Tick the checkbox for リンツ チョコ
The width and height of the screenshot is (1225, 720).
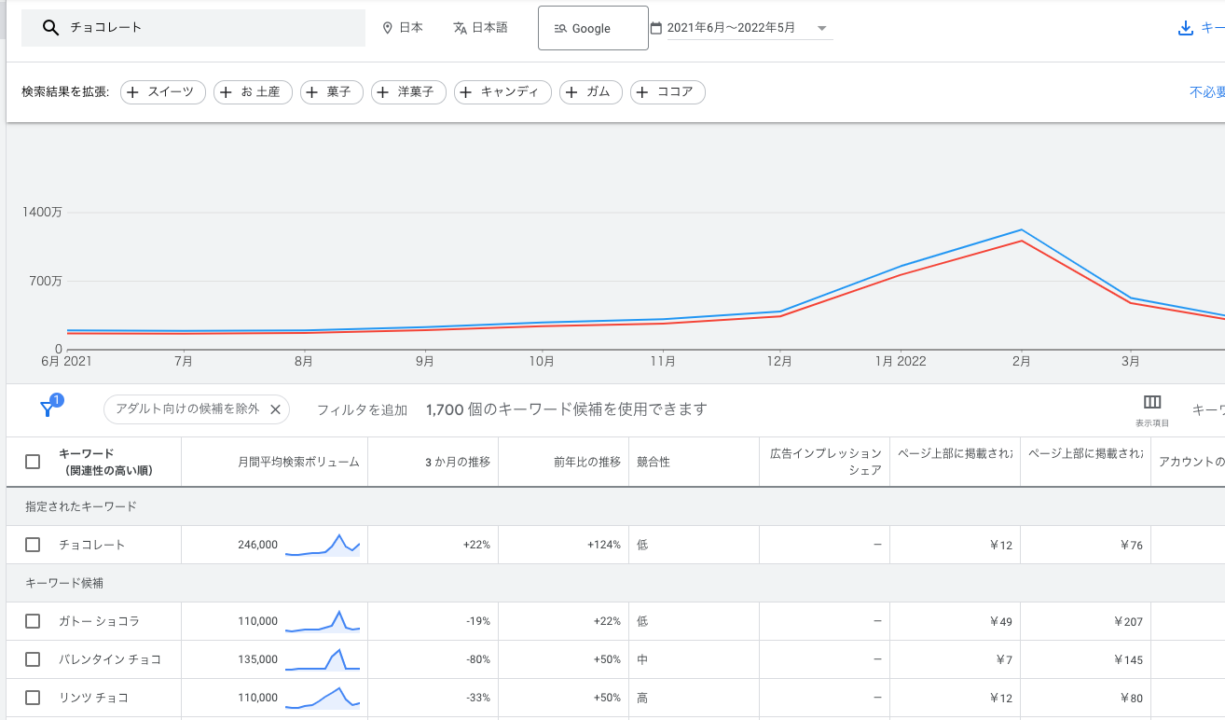(33, 697)
